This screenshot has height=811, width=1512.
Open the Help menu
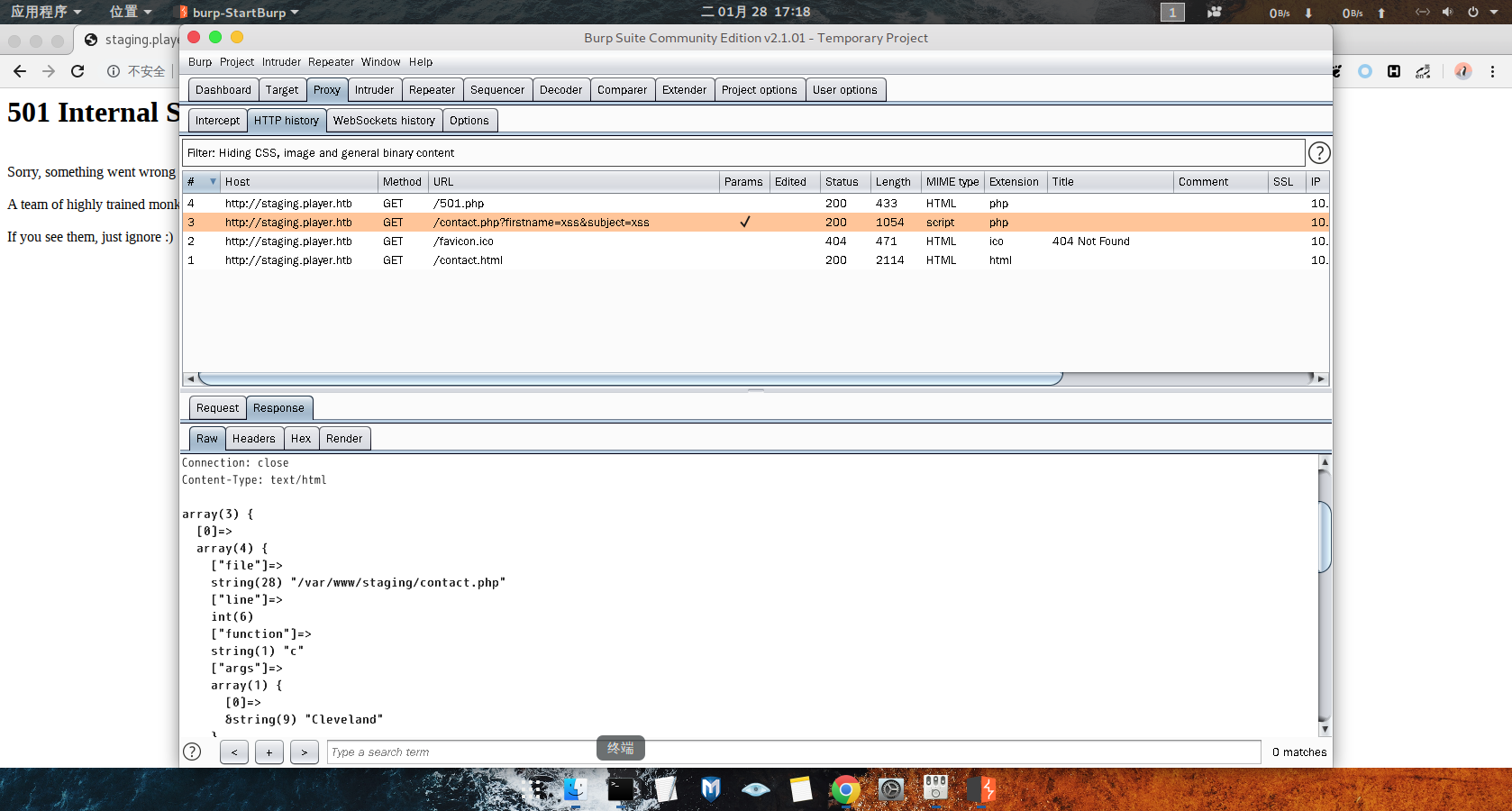421,62
